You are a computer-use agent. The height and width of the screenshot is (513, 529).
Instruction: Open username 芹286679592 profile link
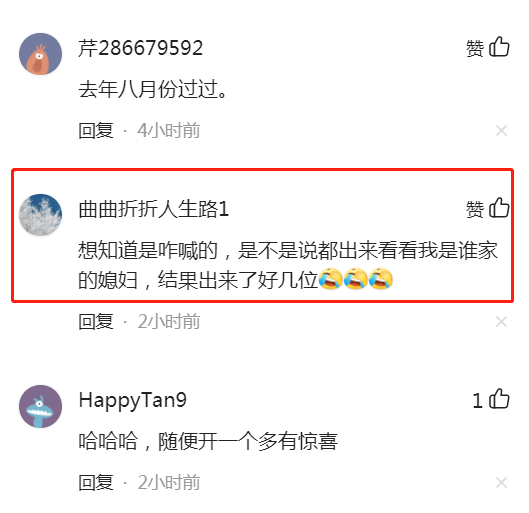pos(141,48)
